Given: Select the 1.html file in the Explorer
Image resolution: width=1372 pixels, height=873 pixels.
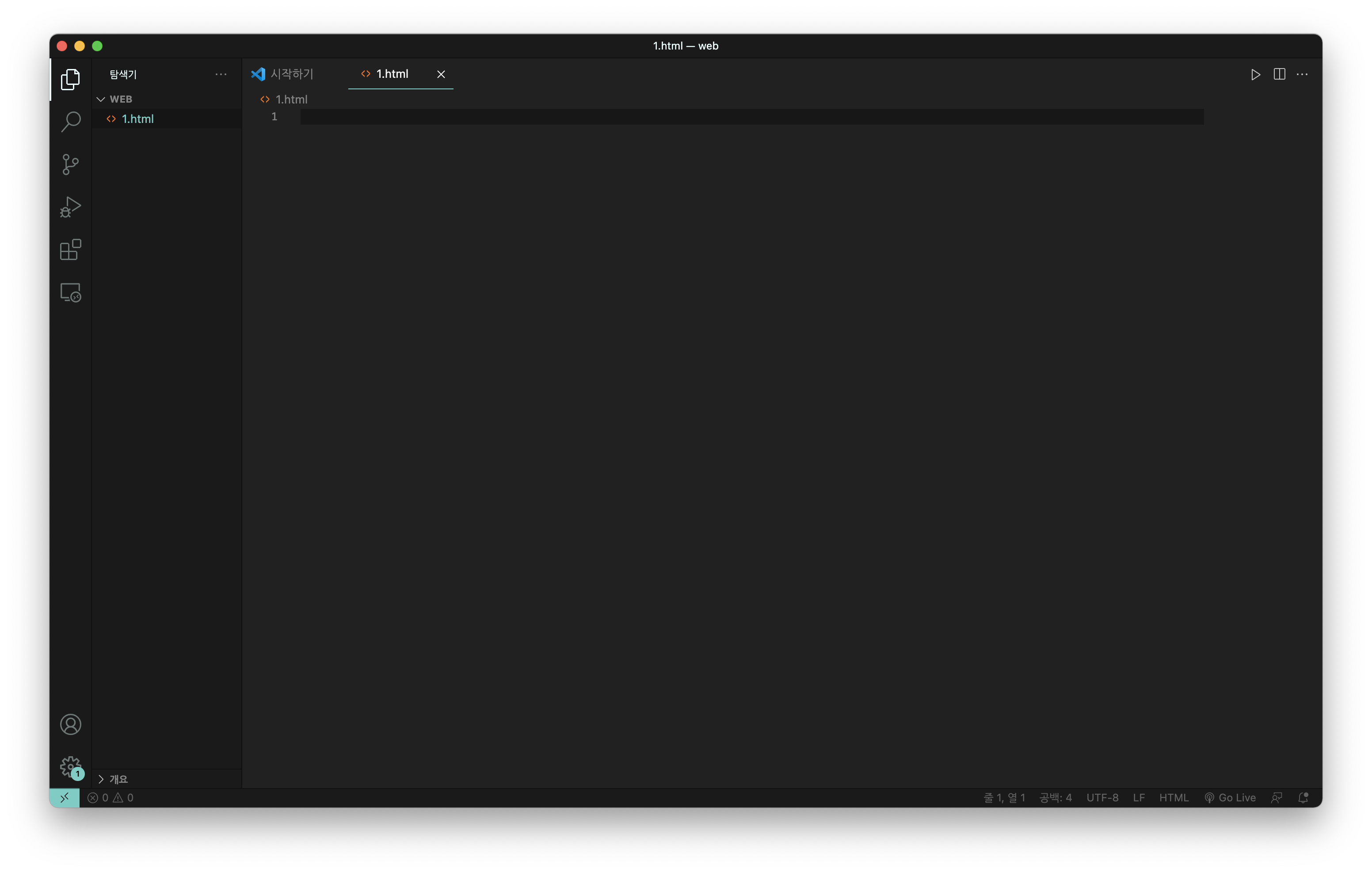Looking at the screenshot, I should (138, 119).
